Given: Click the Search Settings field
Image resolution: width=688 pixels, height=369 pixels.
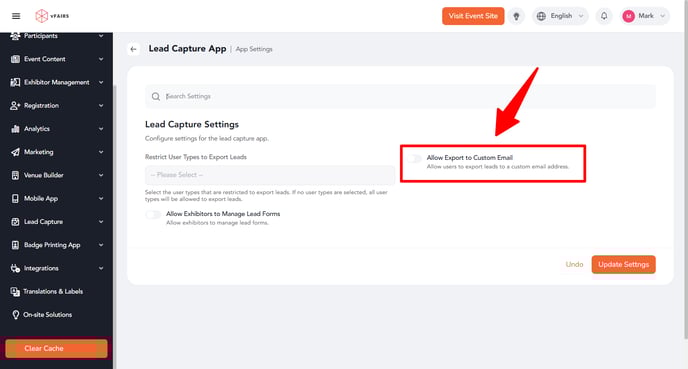Looking at the screenshot, I should (400, 96).
